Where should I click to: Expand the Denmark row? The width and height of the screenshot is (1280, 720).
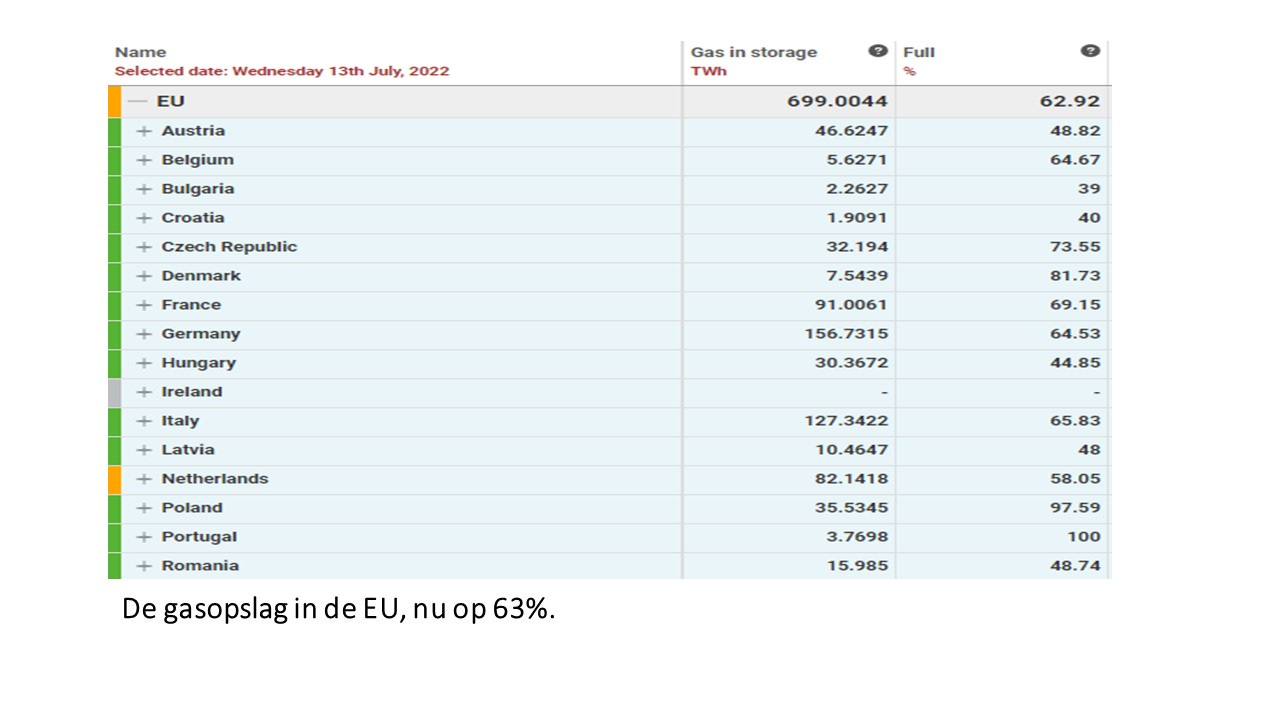click(144, 276)
